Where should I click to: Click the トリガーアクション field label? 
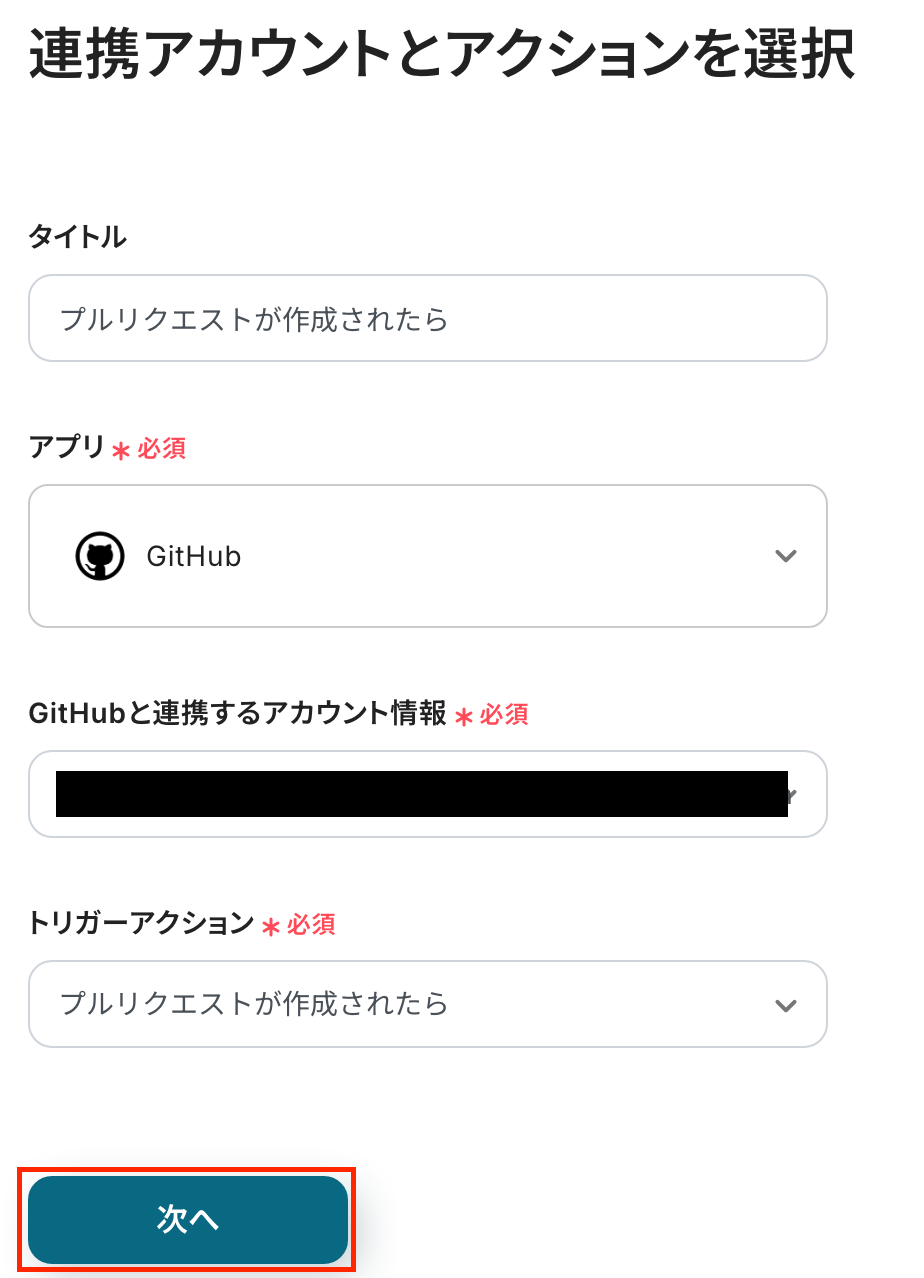point(142,924)
